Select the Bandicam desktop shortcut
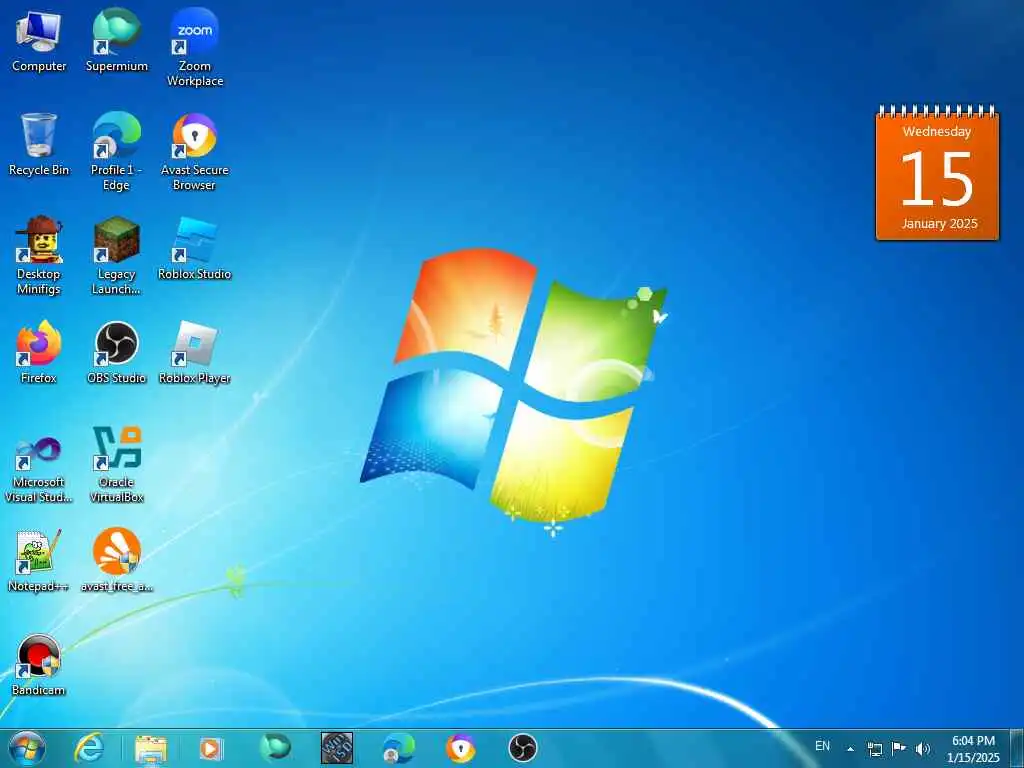 click(x=39, y=665)
